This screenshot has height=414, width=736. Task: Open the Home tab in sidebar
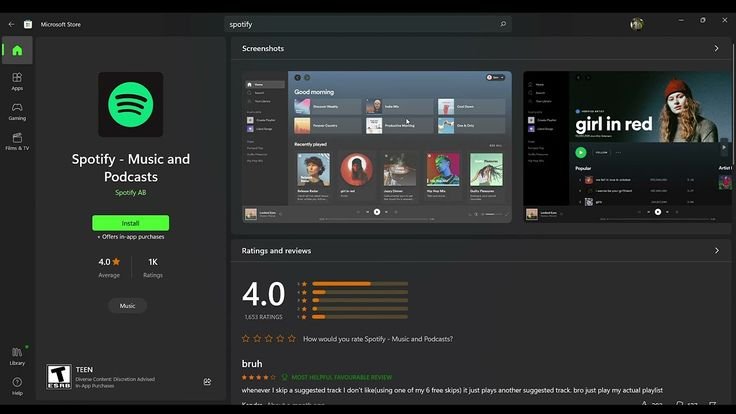[17, 50]
